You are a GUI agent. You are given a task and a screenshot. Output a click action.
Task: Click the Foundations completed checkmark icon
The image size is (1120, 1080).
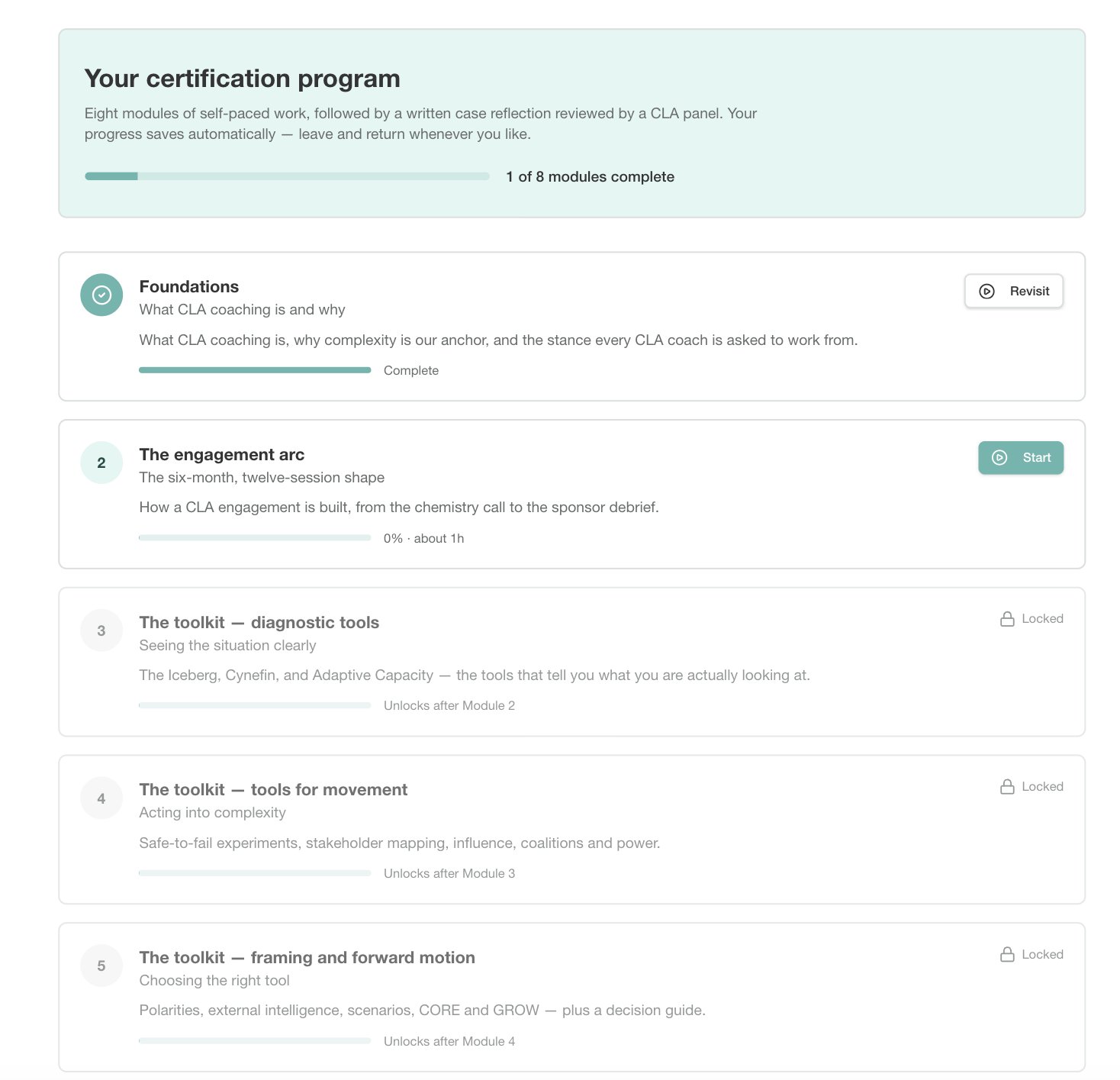(x=101, y=295)
